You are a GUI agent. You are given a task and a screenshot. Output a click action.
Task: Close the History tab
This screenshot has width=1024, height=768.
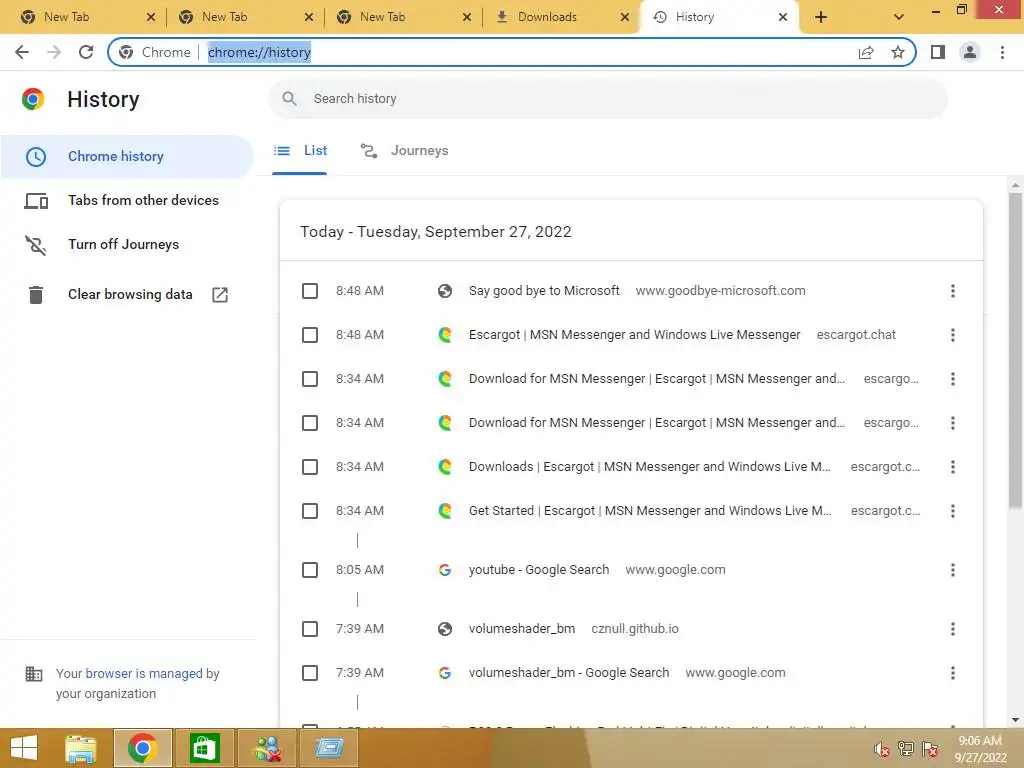pyautogui.click(x=782, y=17)
